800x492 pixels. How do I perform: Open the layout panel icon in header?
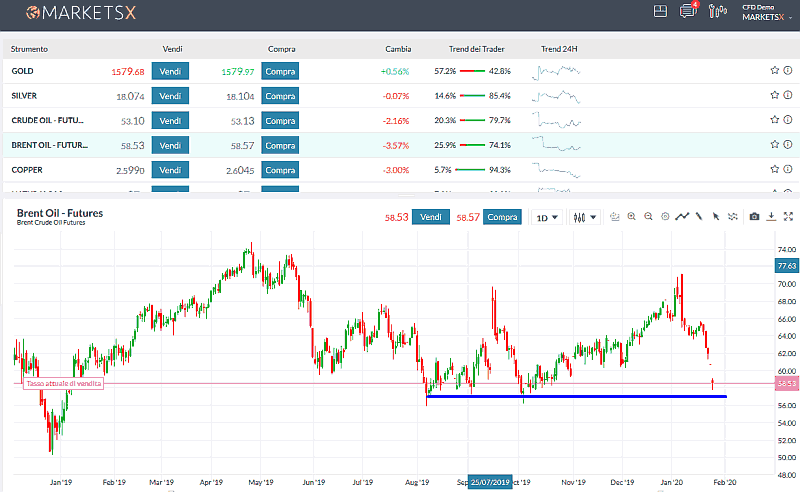pyautogui.click(x=660, y=12)
